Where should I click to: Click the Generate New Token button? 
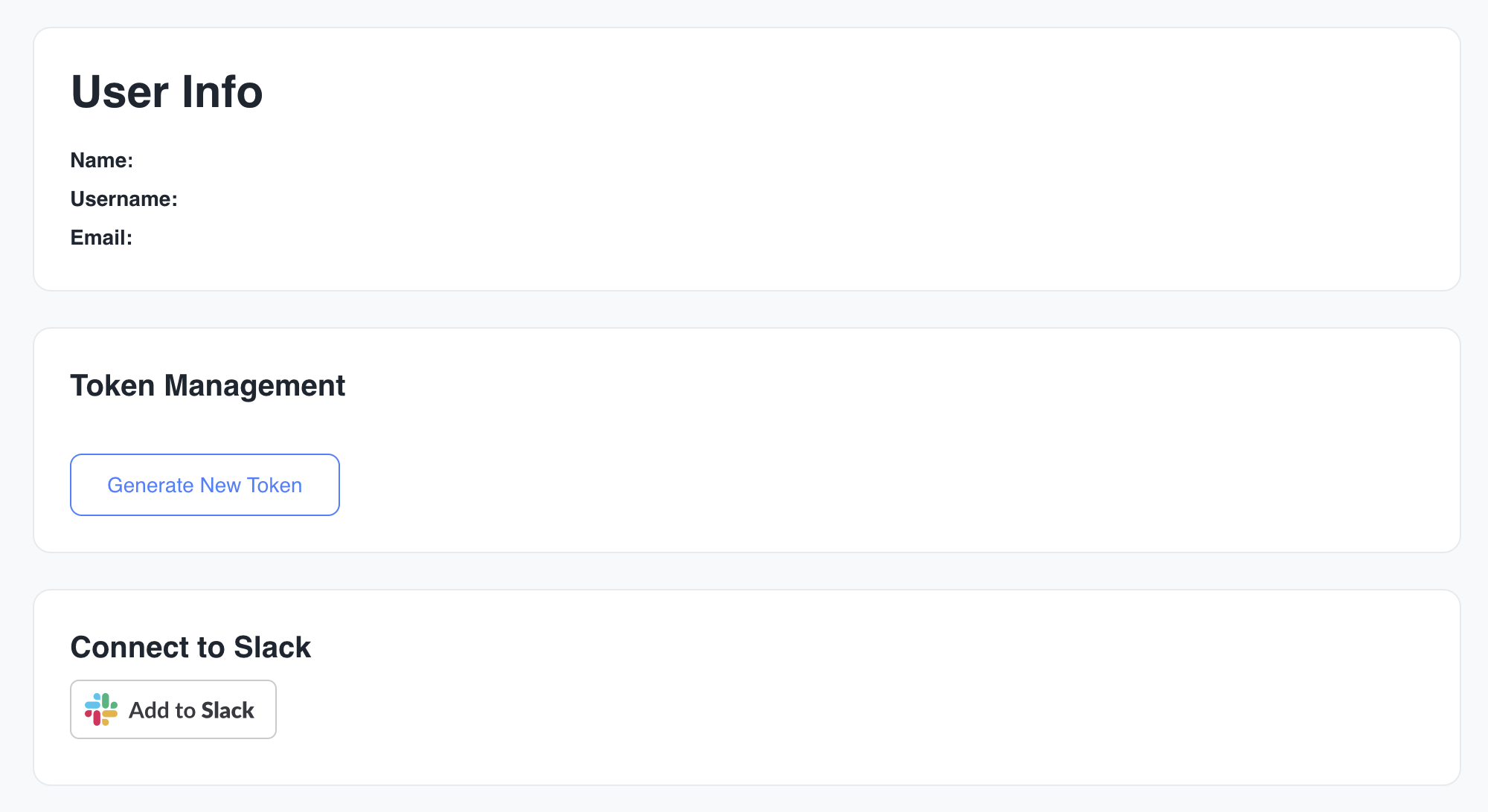point(205,485)
